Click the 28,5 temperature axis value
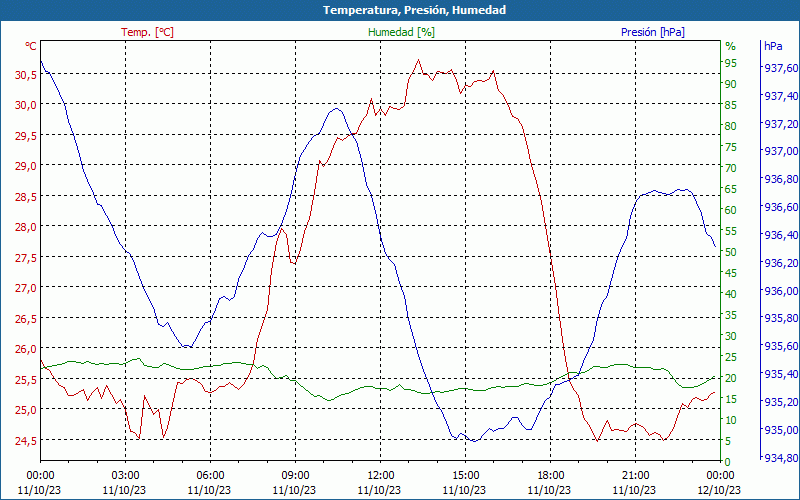The height and width of the screenshot is (500, 800). point(26,196)
